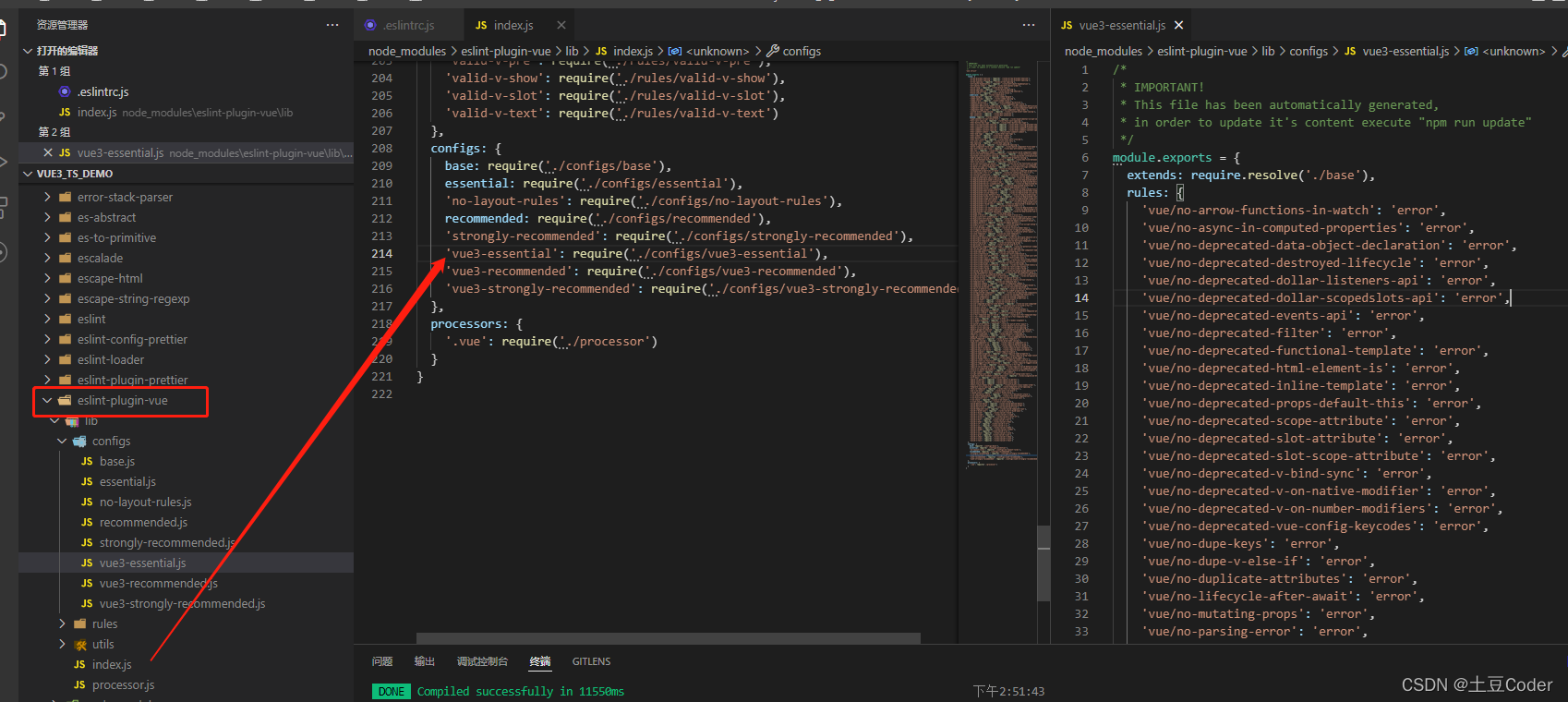Image resolution: width=1568 pixels, height=702 pixels.
Task: Click the horizontal scrollbar in index.js editor
Action: coord(669,638)
